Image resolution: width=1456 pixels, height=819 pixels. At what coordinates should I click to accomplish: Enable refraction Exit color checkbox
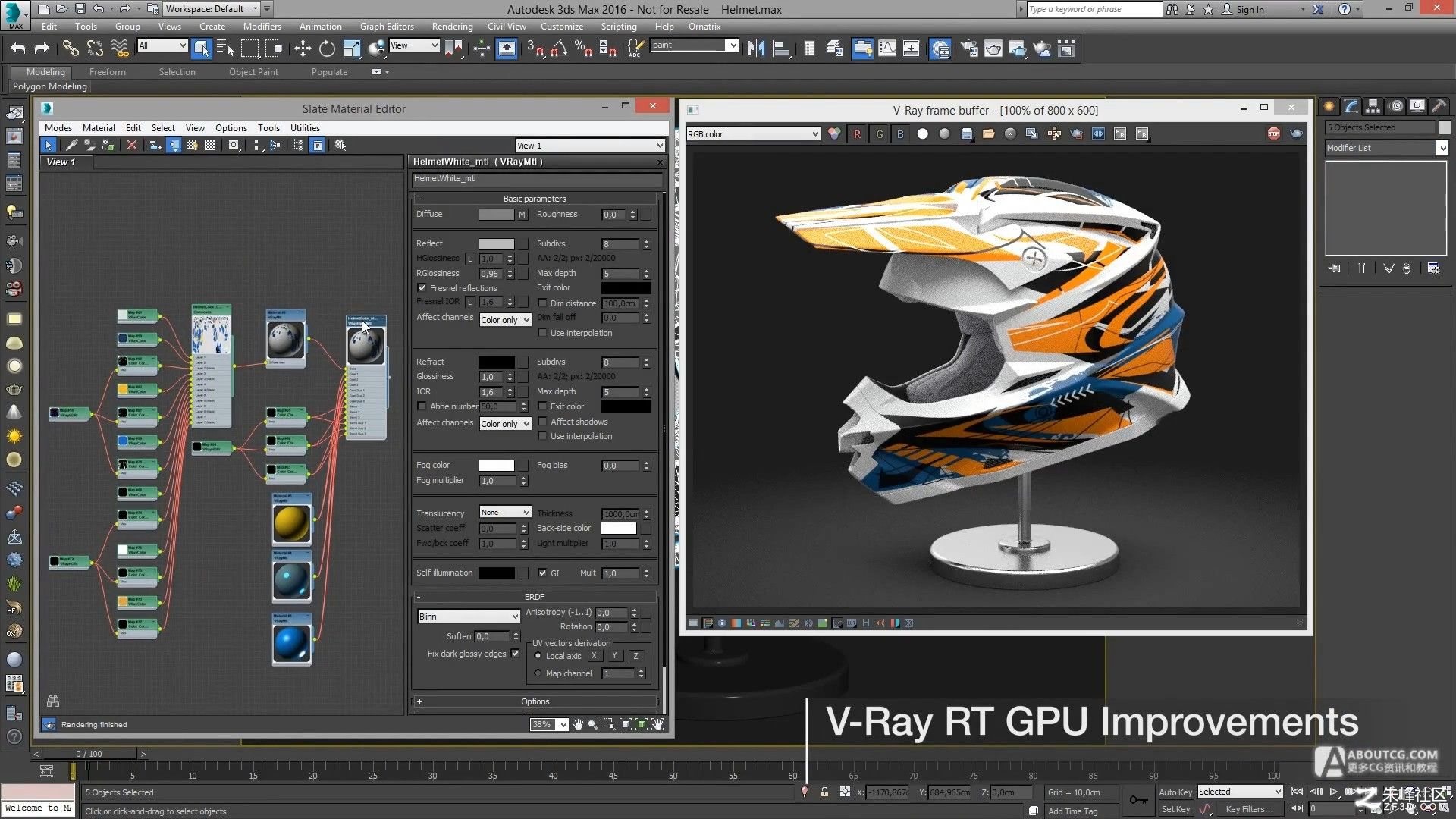pyautogui.click(x=542, y=406)
